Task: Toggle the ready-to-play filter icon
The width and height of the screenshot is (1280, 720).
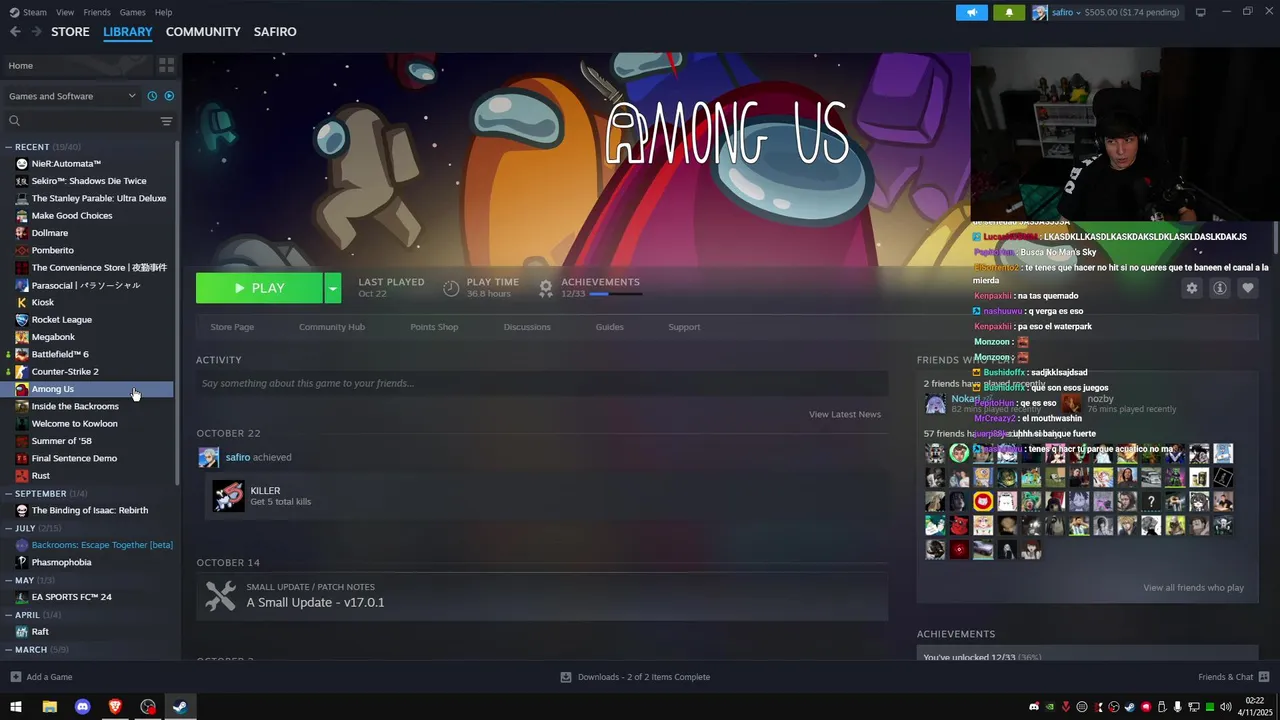Action: point(169,96)
